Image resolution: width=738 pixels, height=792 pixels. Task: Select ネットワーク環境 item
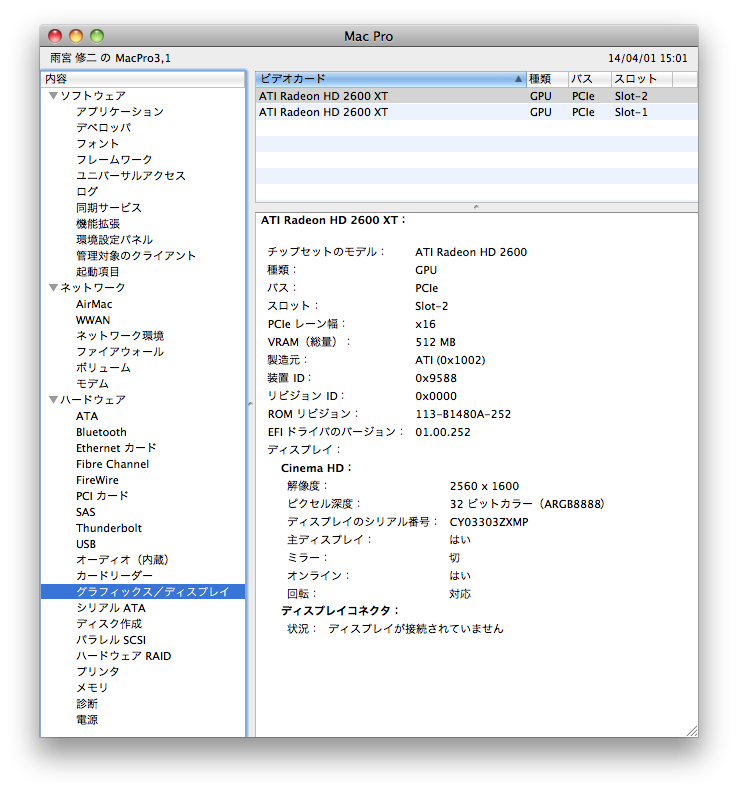coord(120,336)
